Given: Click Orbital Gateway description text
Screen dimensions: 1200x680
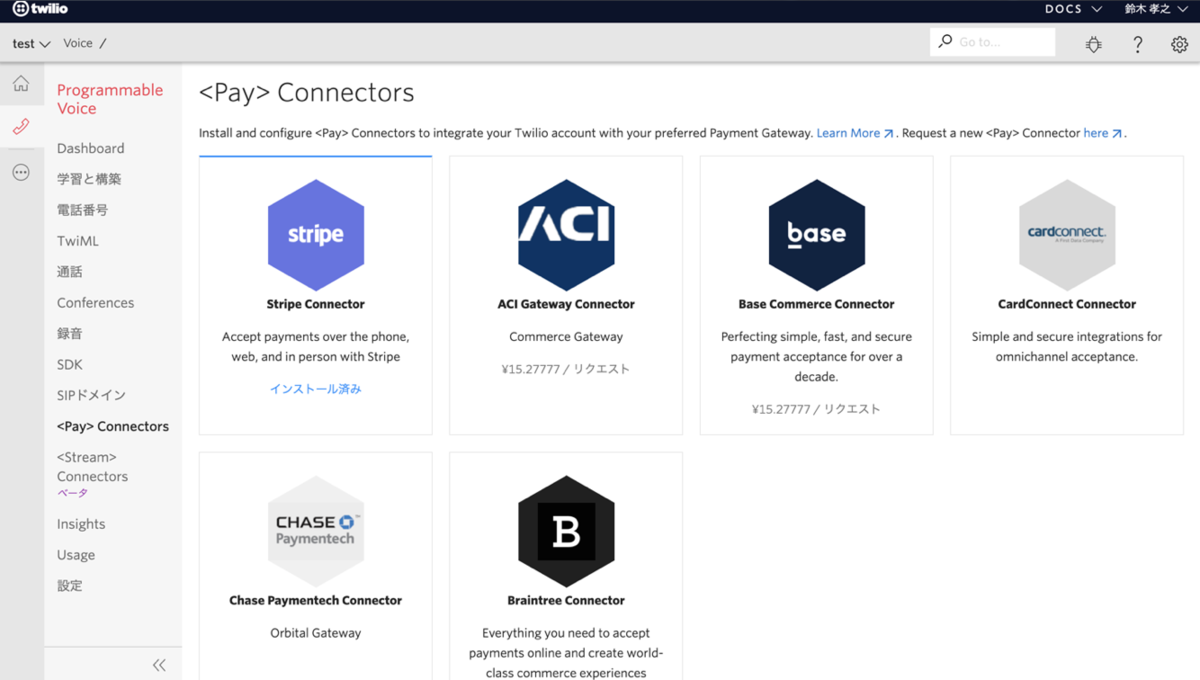Looking at the screenshot, I should click(x=316, y=633).
